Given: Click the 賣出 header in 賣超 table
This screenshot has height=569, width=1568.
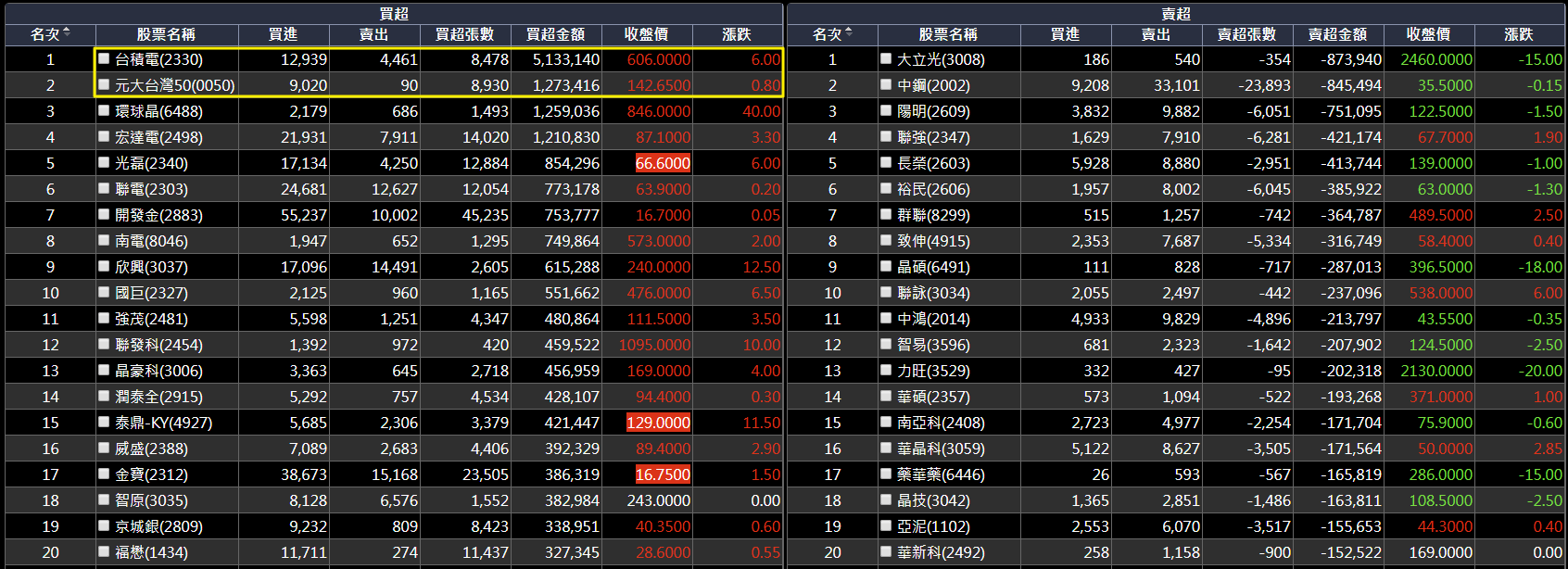Looking at the screenshot, I should (1156, 34).
